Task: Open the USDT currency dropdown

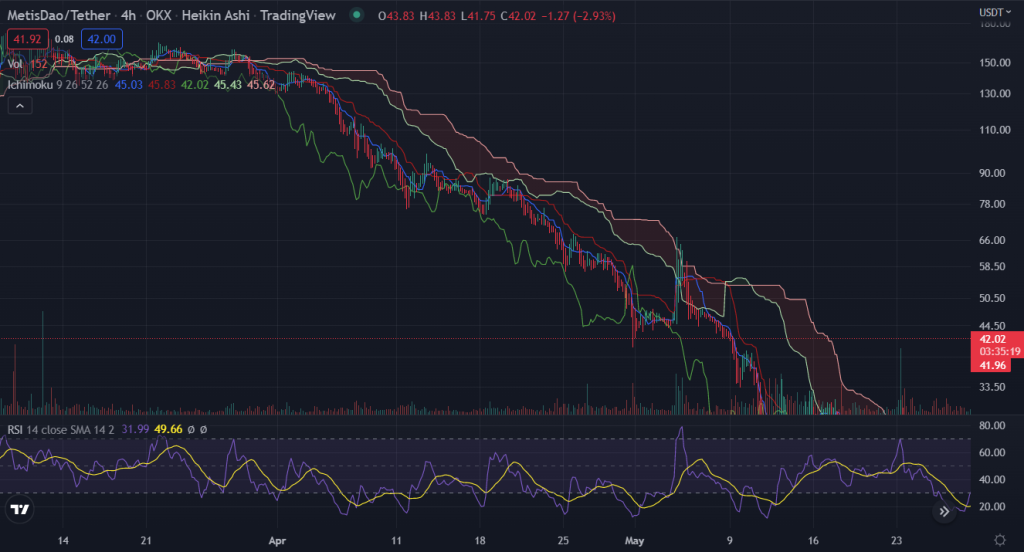Action: click(x=995, y=12)
